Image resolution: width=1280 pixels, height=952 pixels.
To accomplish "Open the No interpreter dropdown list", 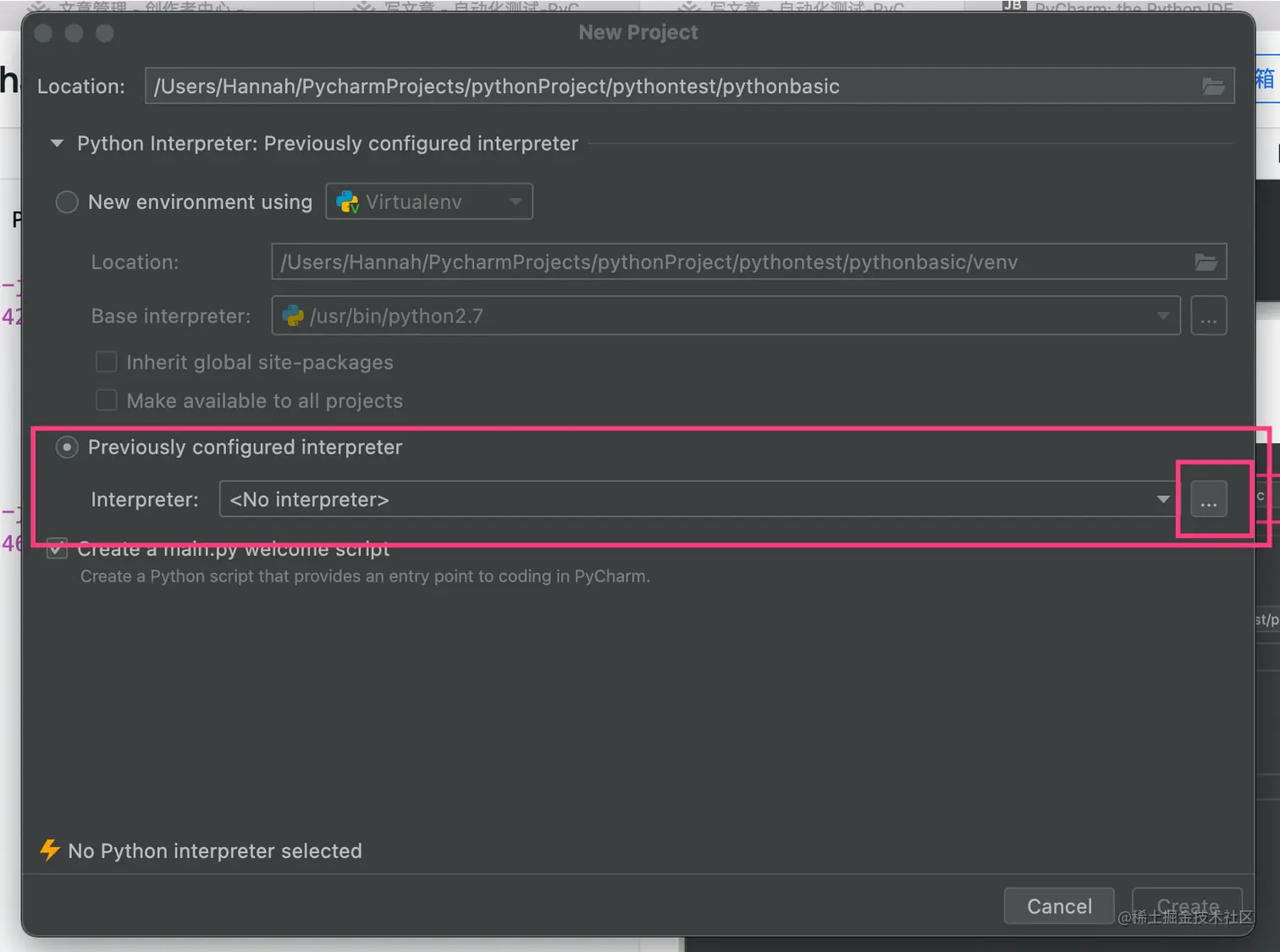I will (x=698, y=499).
